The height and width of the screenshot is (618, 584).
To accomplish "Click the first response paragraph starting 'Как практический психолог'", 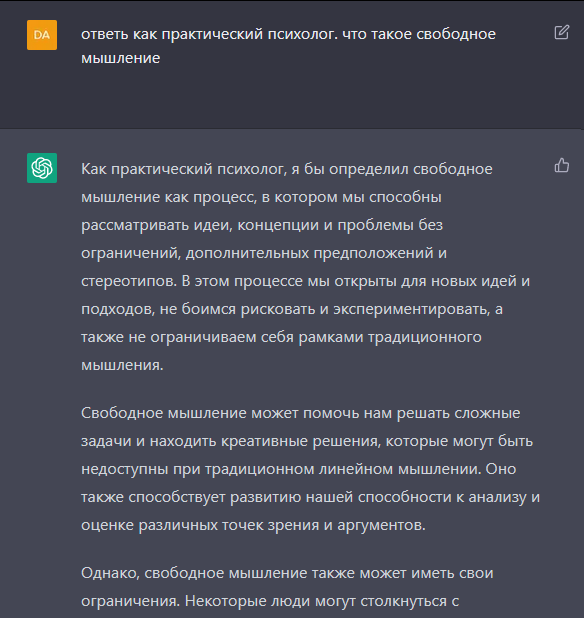I will (305, 267).
